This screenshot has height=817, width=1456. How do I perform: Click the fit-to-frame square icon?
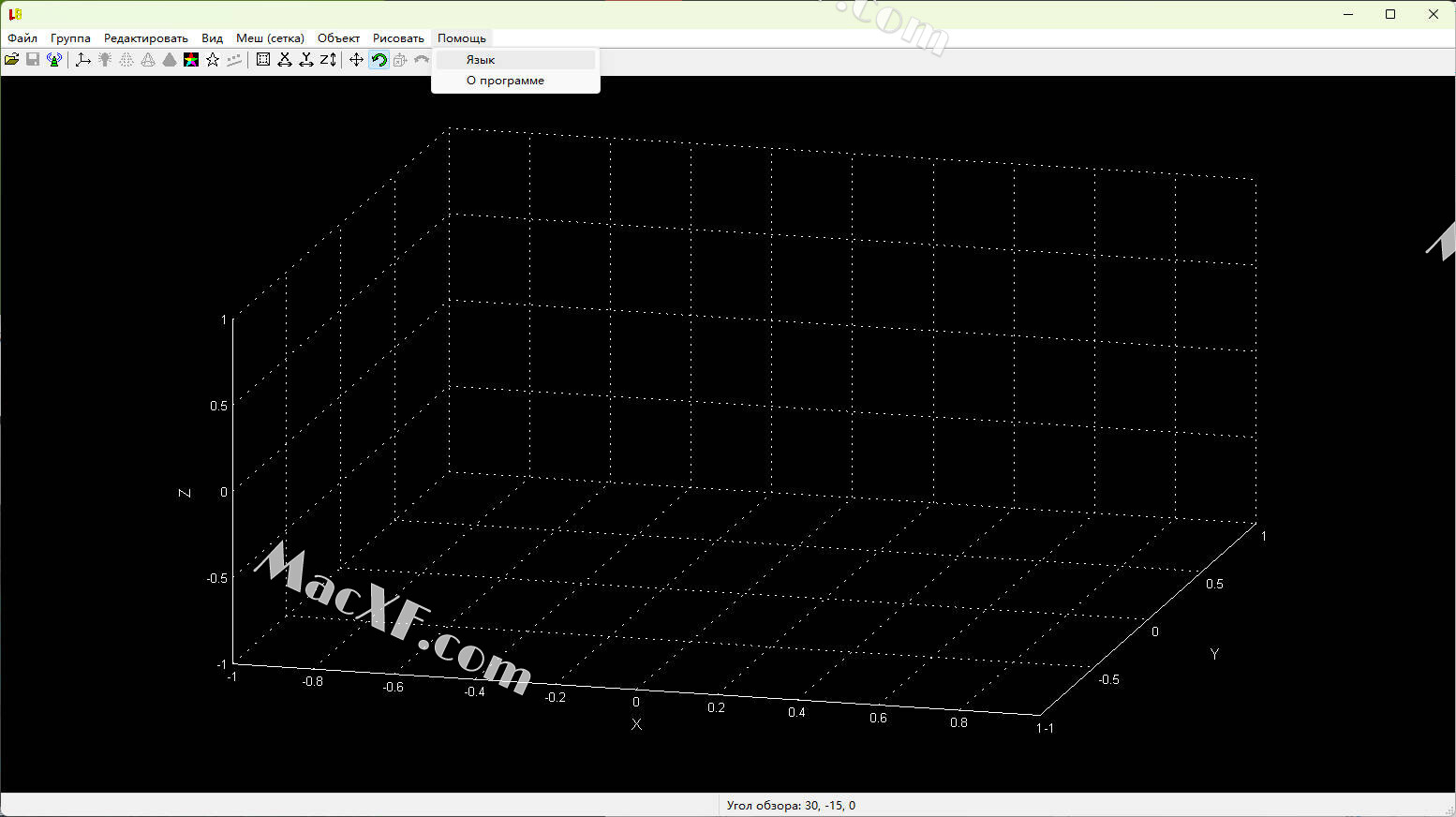pyautogui.click(x=263, y=60)
